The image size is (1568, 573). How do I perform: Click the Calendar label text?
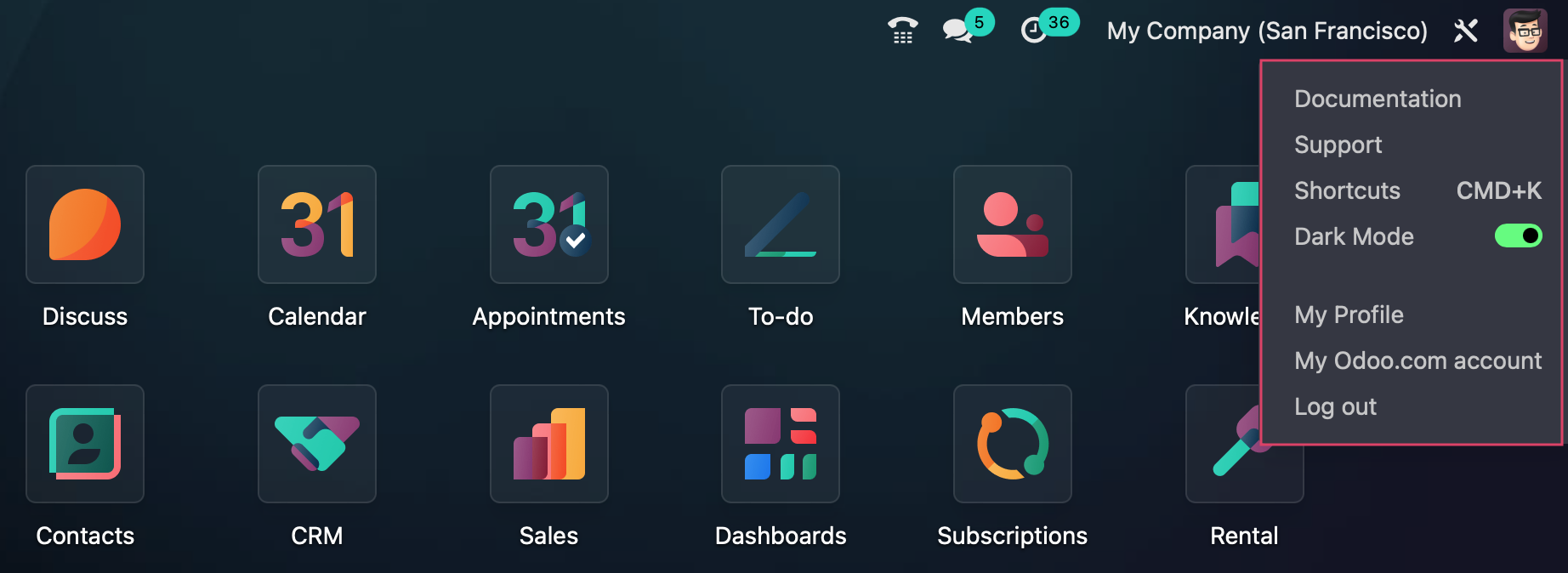pos(317,316)
